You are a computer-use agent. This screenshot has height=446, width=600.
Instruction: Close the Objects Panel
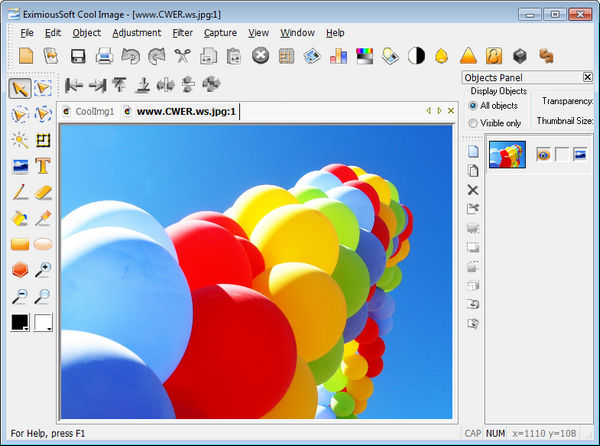587,77
